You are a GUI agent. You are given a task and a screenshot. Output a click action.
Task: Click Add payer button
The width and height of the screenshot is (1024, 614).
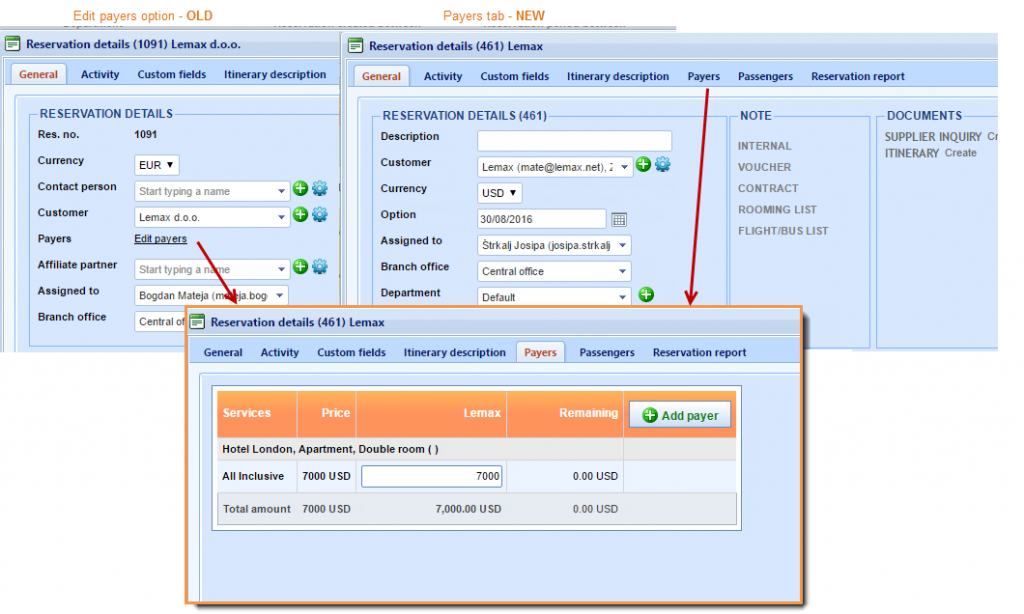tap(680, 415)
